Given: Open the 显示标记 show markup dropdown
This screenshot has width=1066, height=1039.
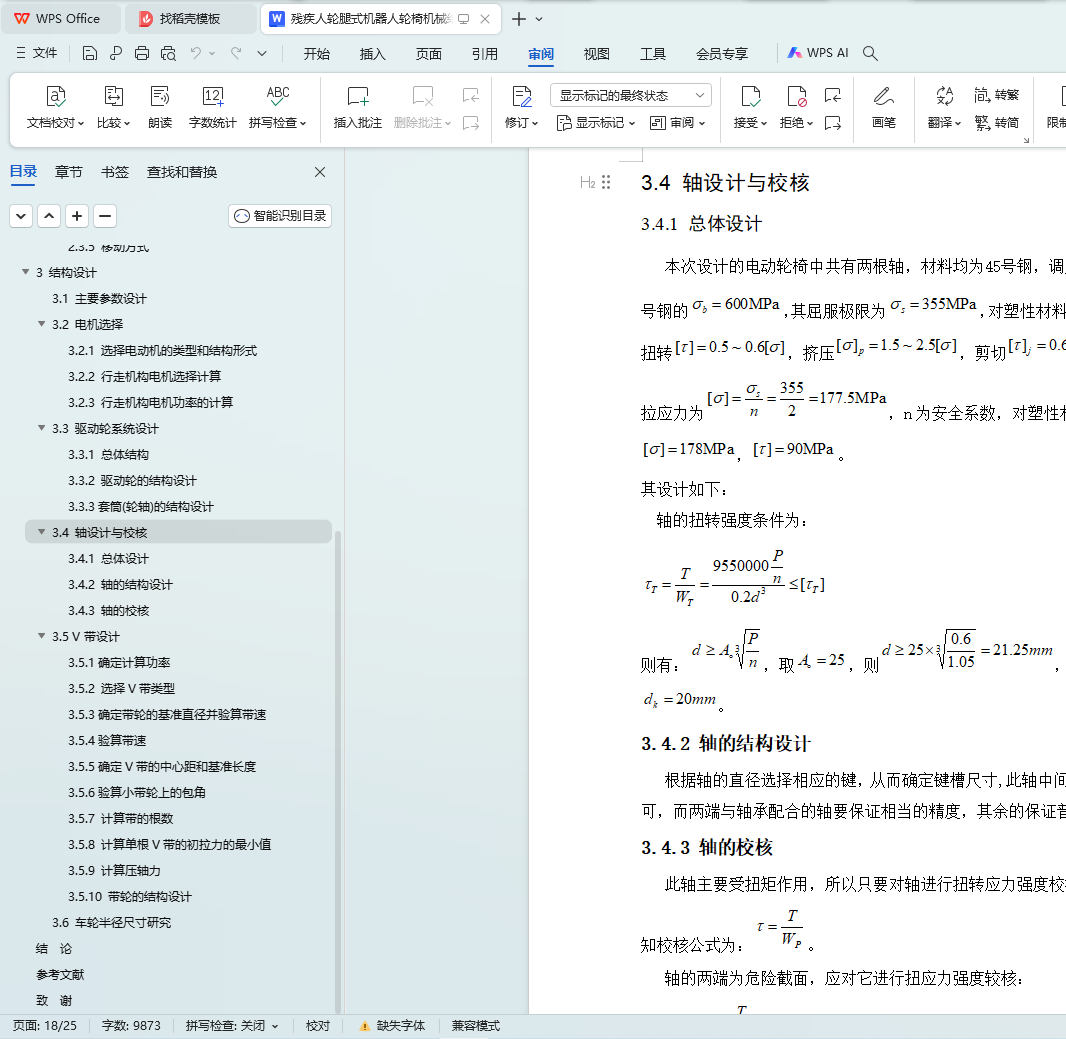Looking at the screenshot, I should pyautogui.click(x=596, y=123).
